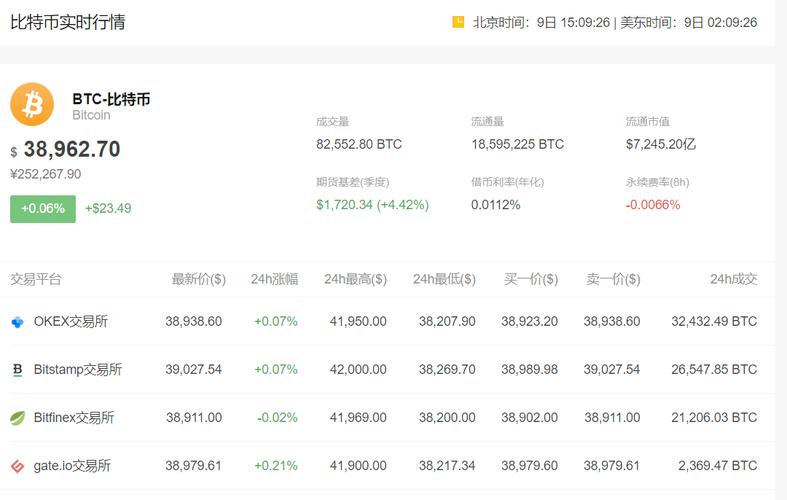Click the OKEX exchange blue logo icon
Screen dimensions: 787x500
(x=18, y=322)
